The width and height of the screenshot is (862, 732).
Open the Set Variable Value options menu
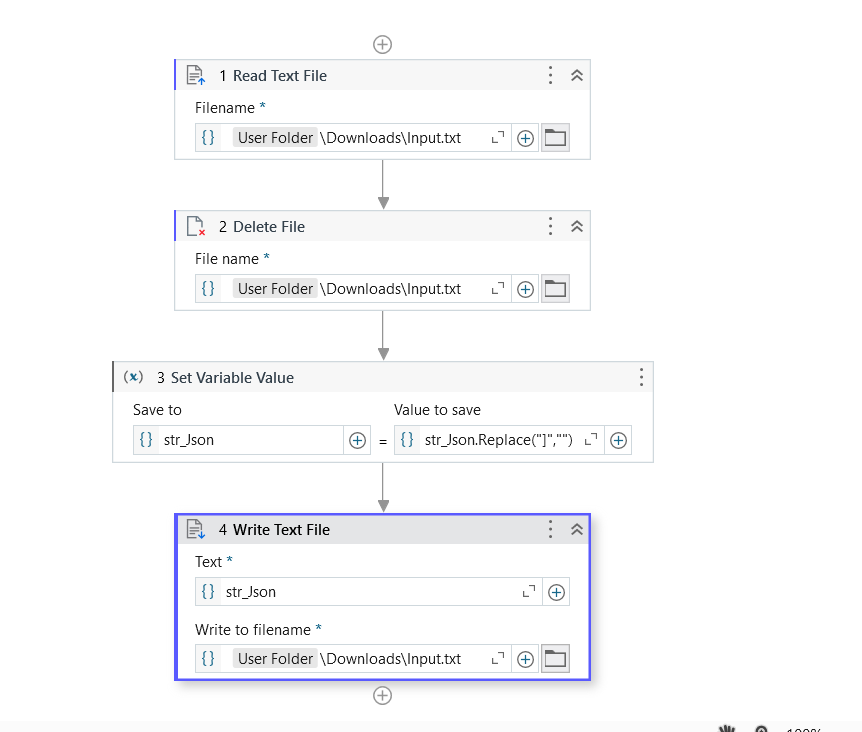[641, 377]
